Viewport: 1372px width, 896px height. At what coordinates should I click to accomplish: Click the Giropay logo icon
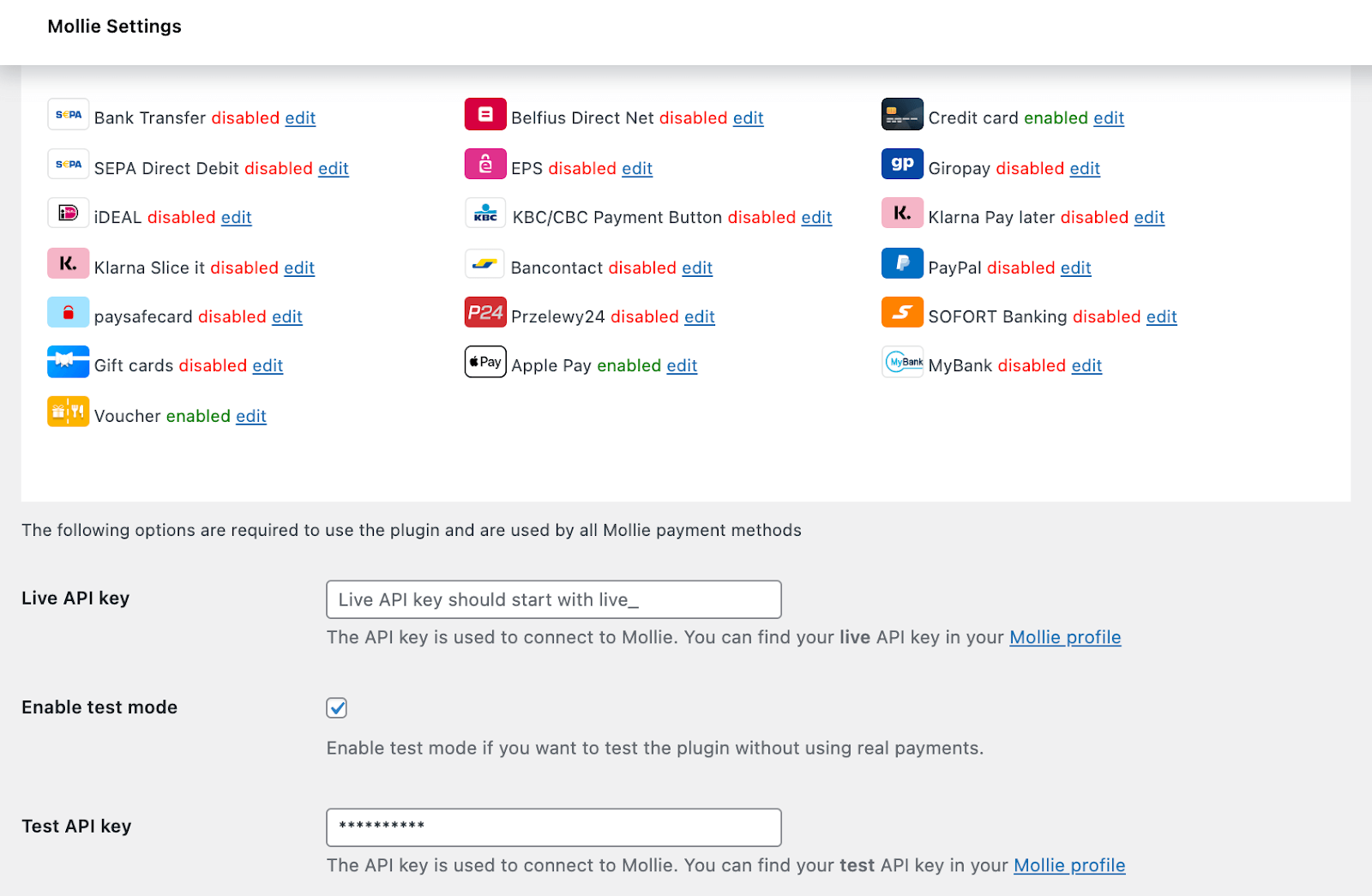point(902,164)
